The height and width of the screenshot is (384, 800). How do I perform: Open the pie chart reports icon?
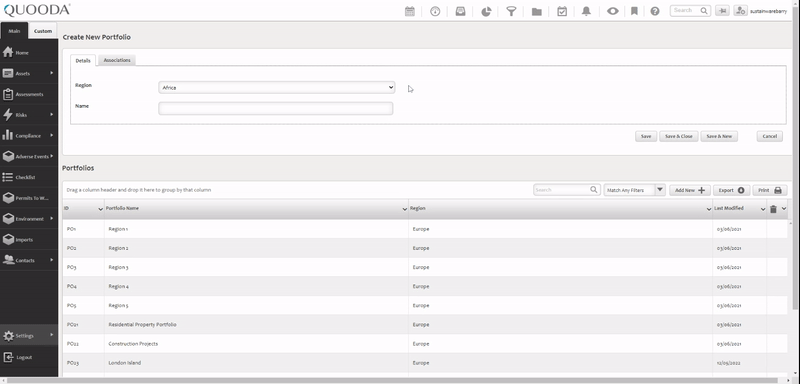[486, 11]
